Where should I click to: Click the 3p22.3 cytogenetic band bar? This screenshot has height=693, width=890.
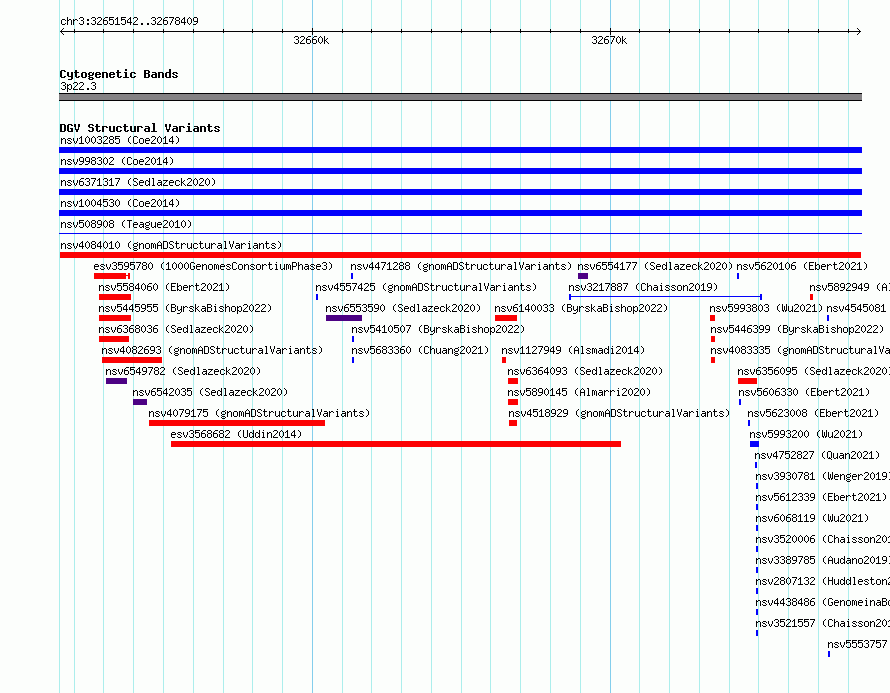(460, 97)
